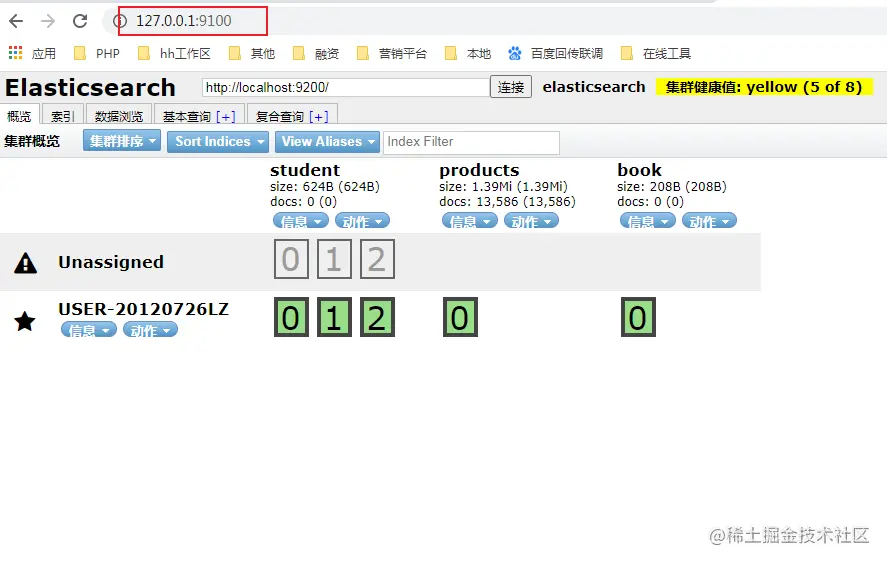This screenshot has width=887, height=563.
Task: Click products size: 1.39Mi text
Action: pyautogui.click(x=503, y=187)
